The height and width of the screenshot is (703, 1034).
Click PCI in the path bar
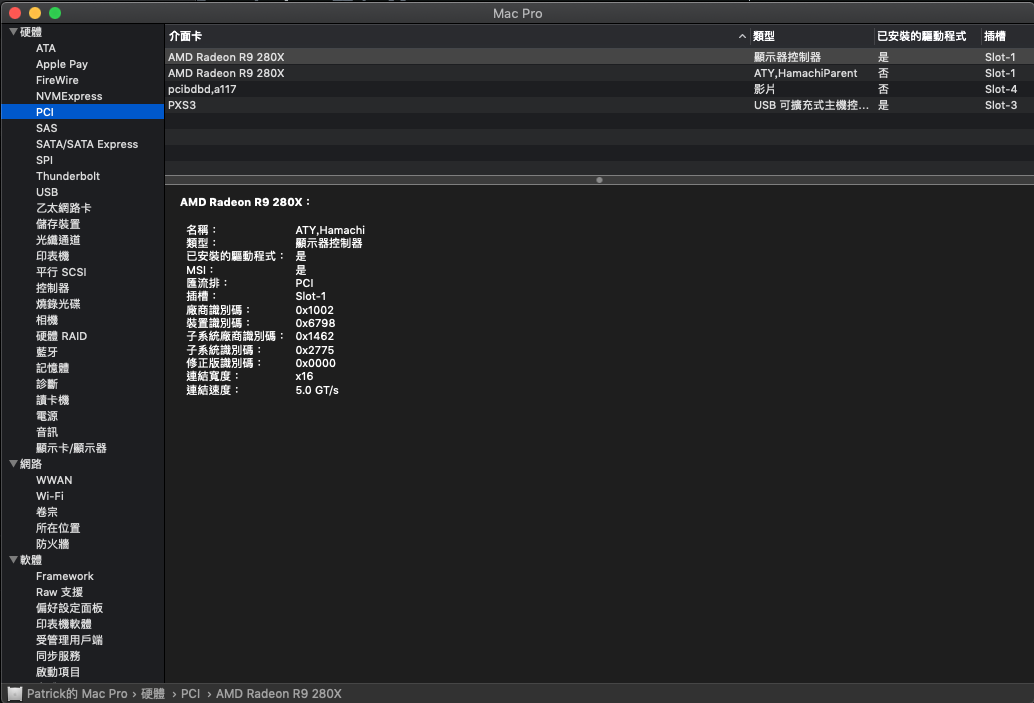point(190,694)
